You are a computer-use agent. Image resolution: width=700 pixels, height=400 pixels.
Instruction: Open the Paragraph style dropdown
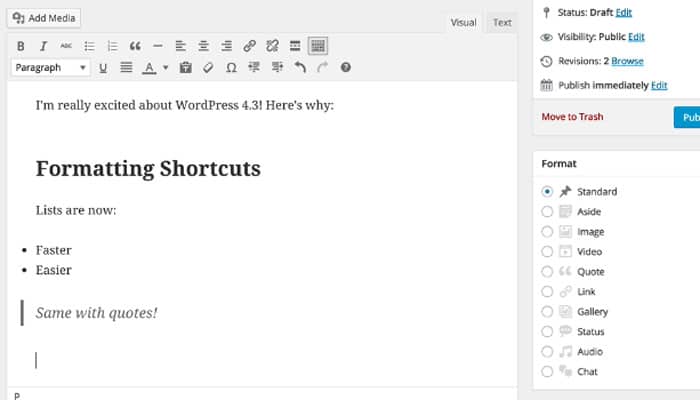pyautogui.click(x=50, y=68)
